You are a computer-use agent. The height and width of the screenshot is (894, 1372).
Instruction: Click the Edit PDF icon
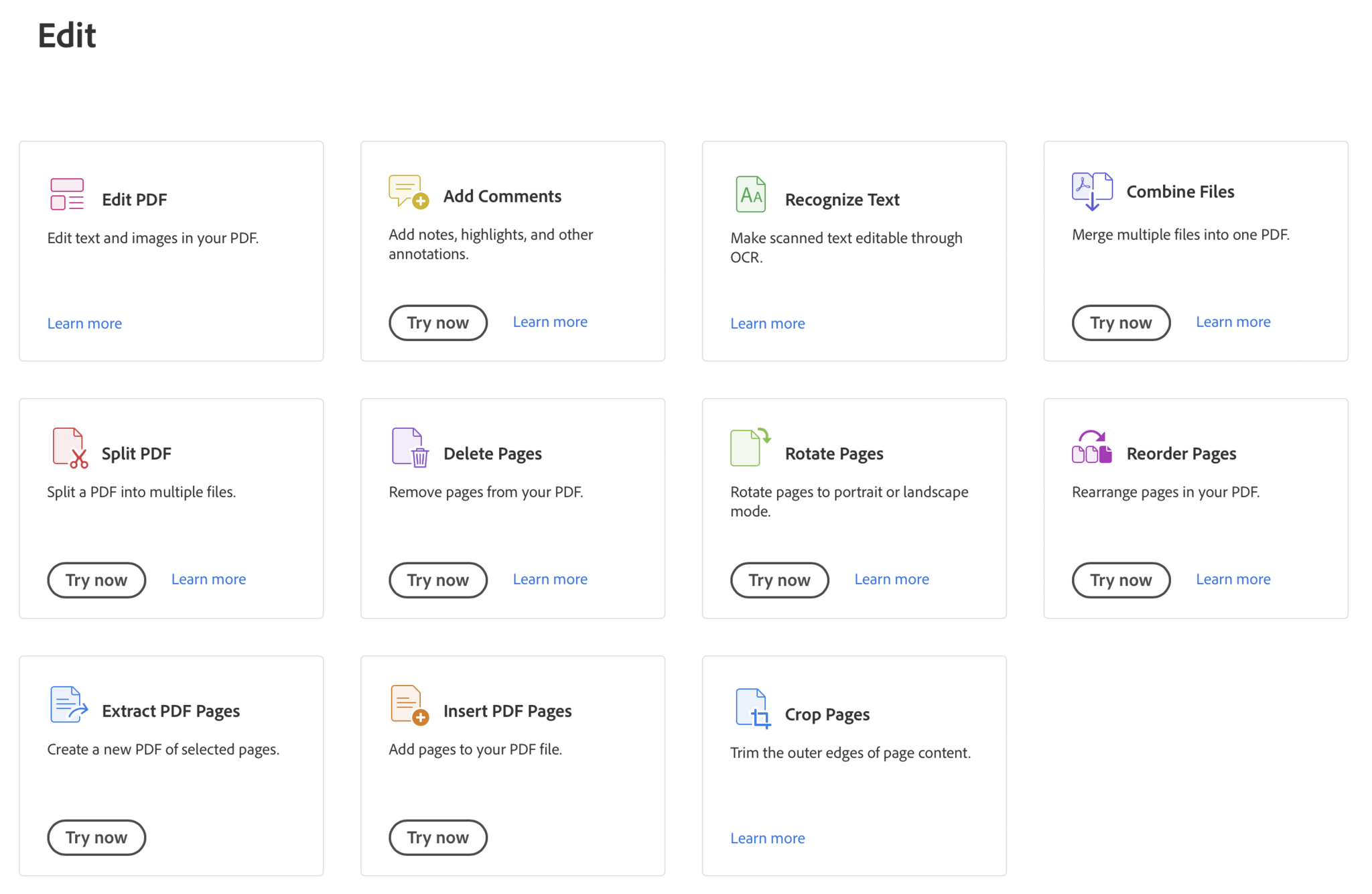point(67,194)
